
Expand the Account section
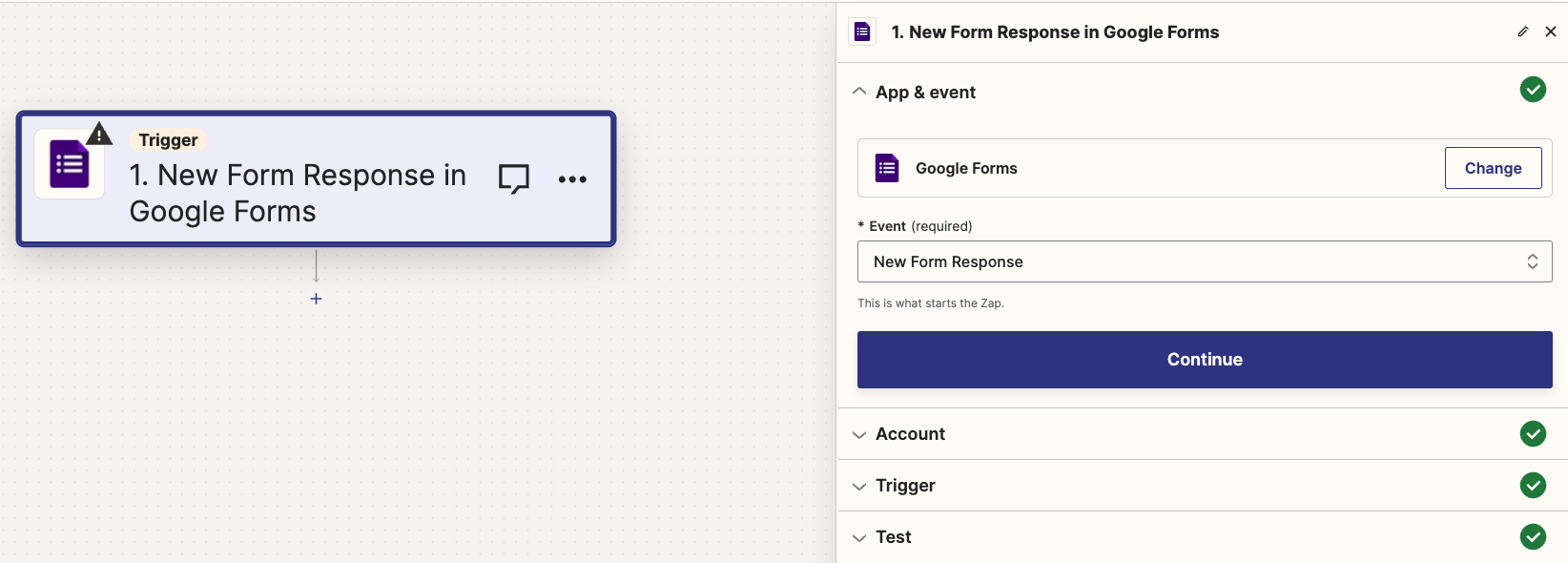point(859,434)
